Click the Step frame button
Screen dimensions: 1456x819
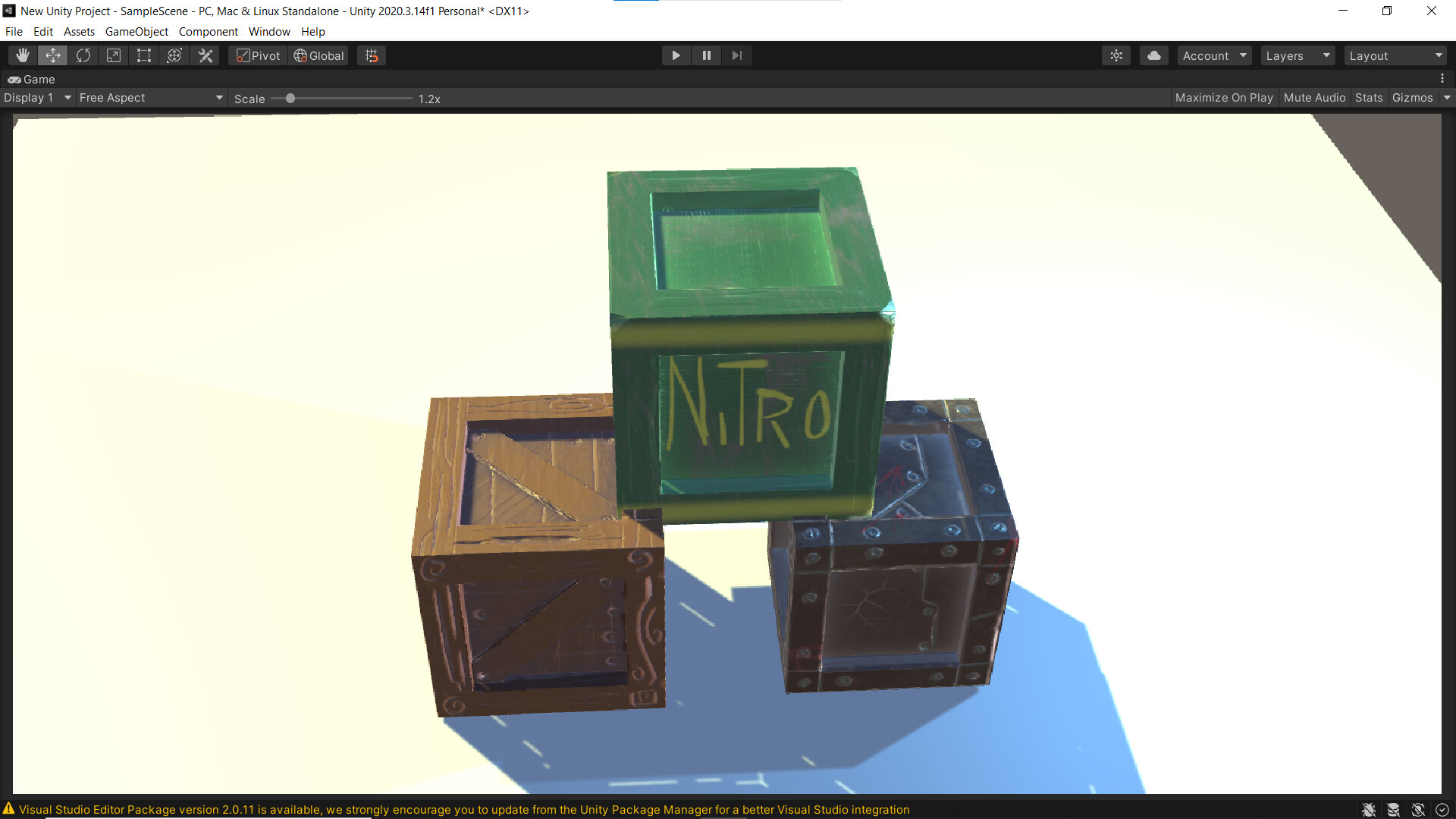pyautogui.click(x=736, y=55)
